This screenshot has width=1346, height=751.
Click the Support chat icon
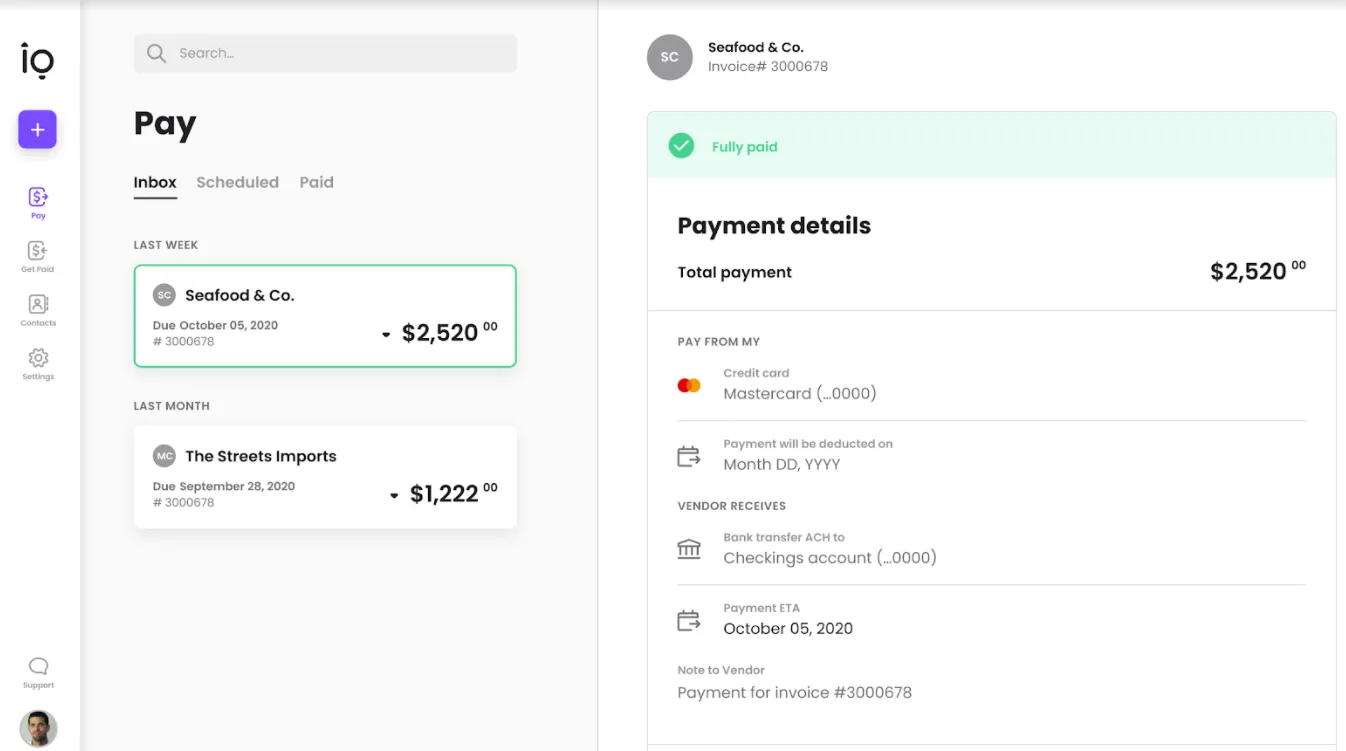point(37,666)
